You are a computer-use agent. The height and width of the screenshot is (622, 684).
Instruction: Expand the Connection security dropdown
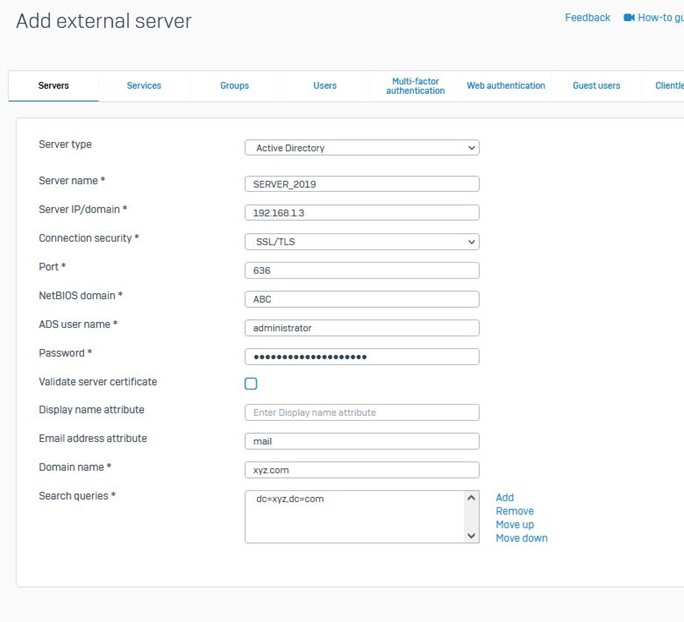point(361,242)
